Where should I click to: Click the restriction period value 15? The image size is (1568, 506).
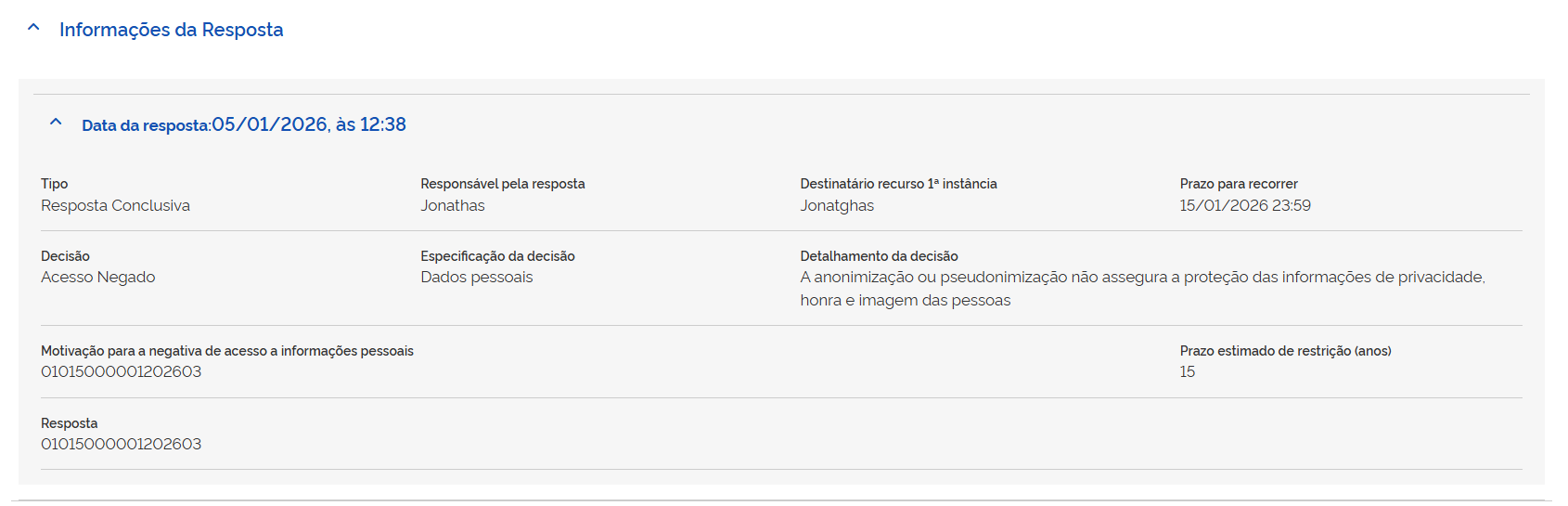pyautogui.click(x=1187, y=371)
